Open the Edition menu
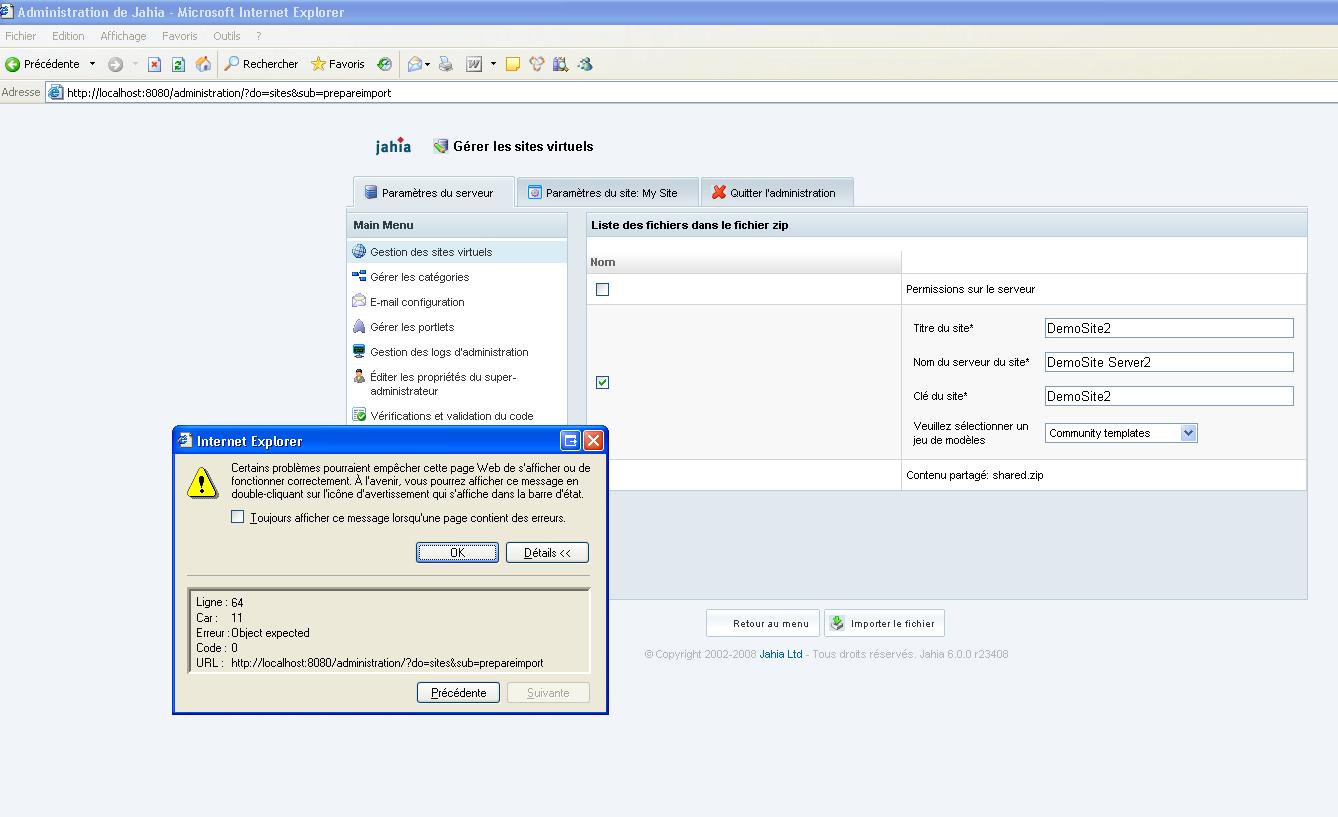1338x817 pixels. tap(68, 36)
